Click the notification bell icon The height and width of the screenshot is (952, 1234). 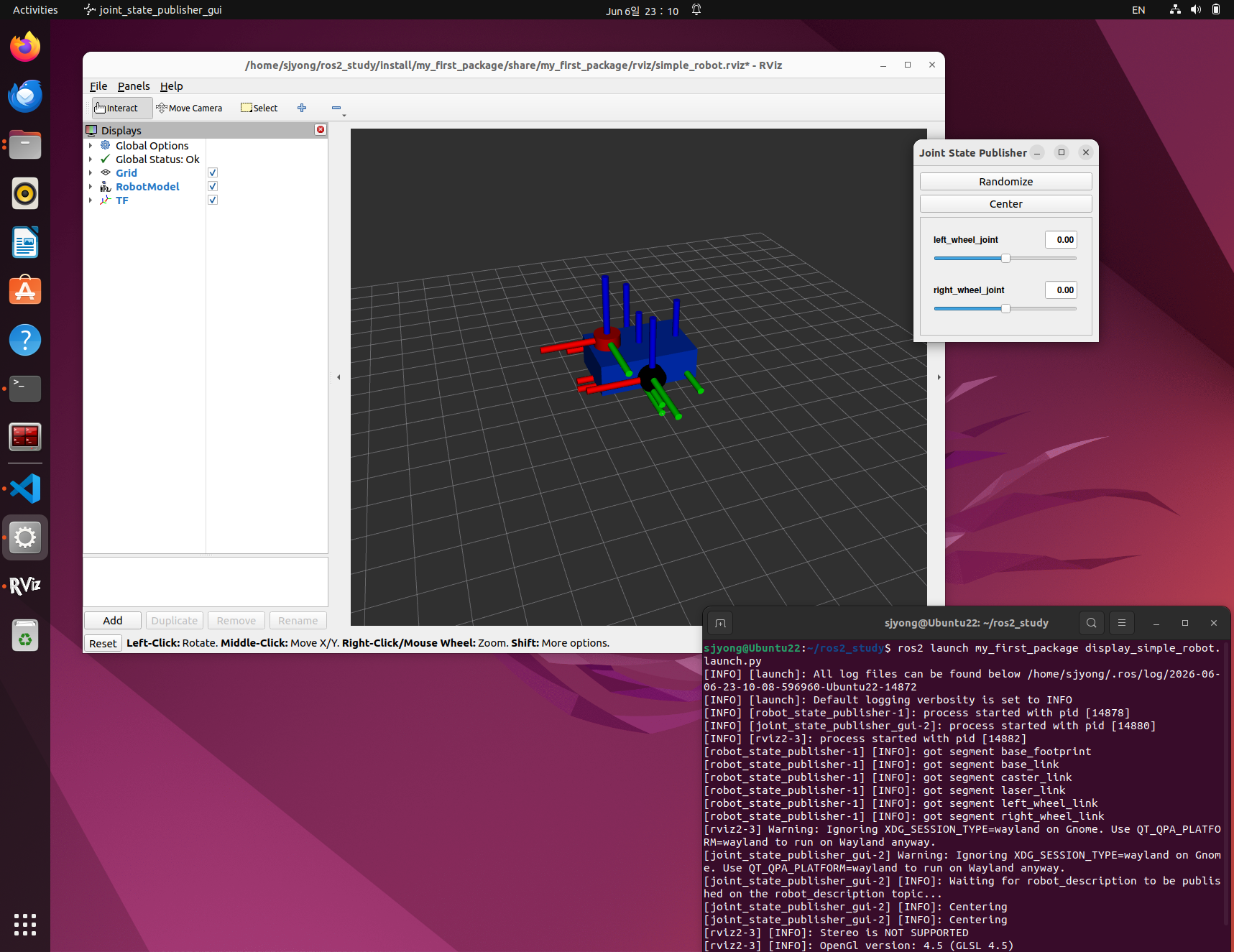[x=696, y=10]
